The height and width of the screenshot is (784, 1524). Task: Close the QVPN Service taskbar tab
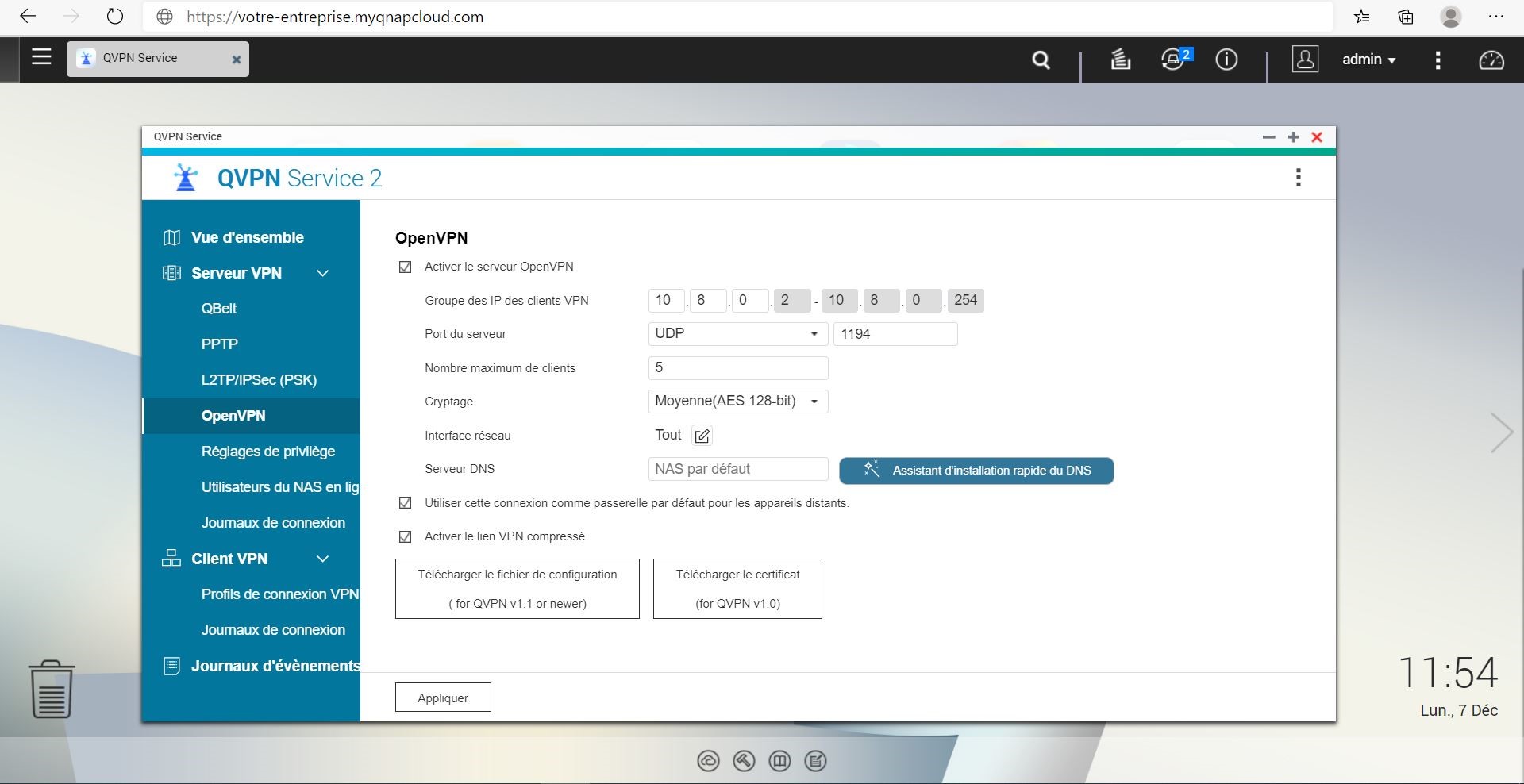pyautogui.click(x=236, y=60)
